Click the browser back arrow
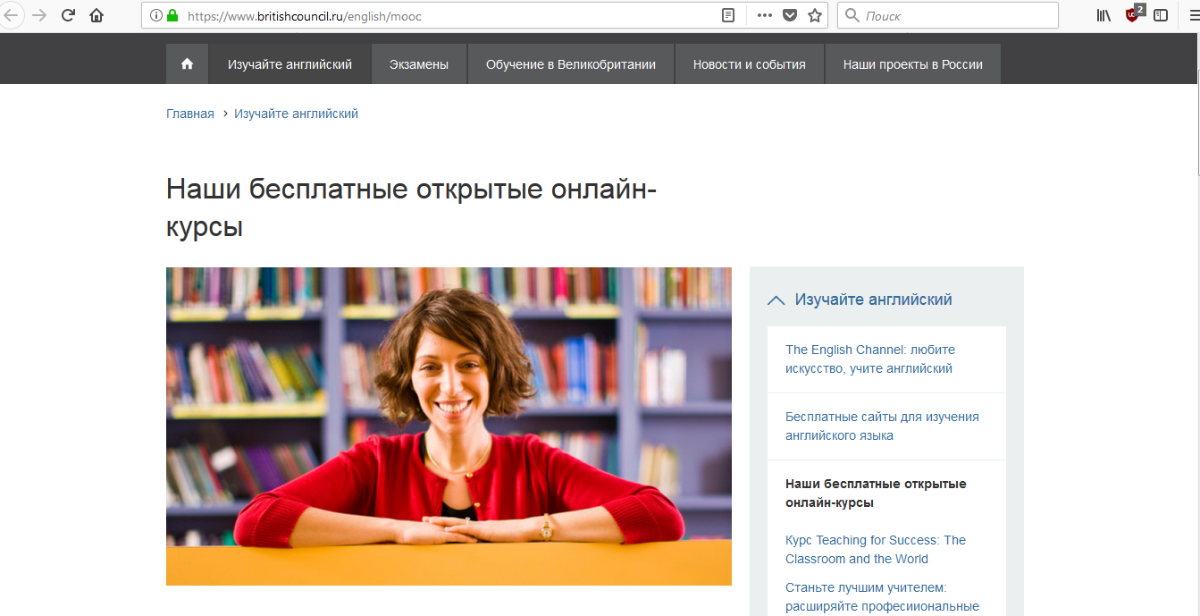The image size is (1200, 616). [11, 16]
